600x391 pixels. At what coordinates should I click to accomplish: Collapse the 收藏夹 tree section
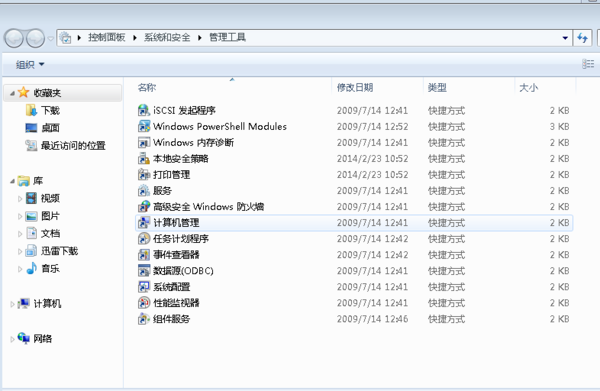(x=12, y=93)
